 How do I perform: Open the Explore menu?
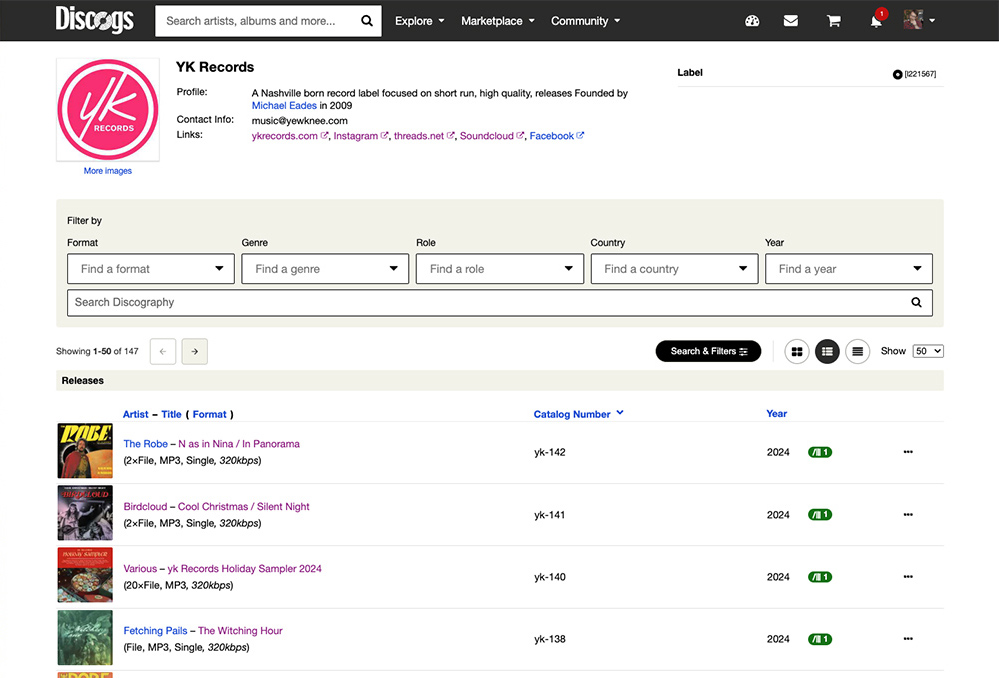click(x=420, y=21)
